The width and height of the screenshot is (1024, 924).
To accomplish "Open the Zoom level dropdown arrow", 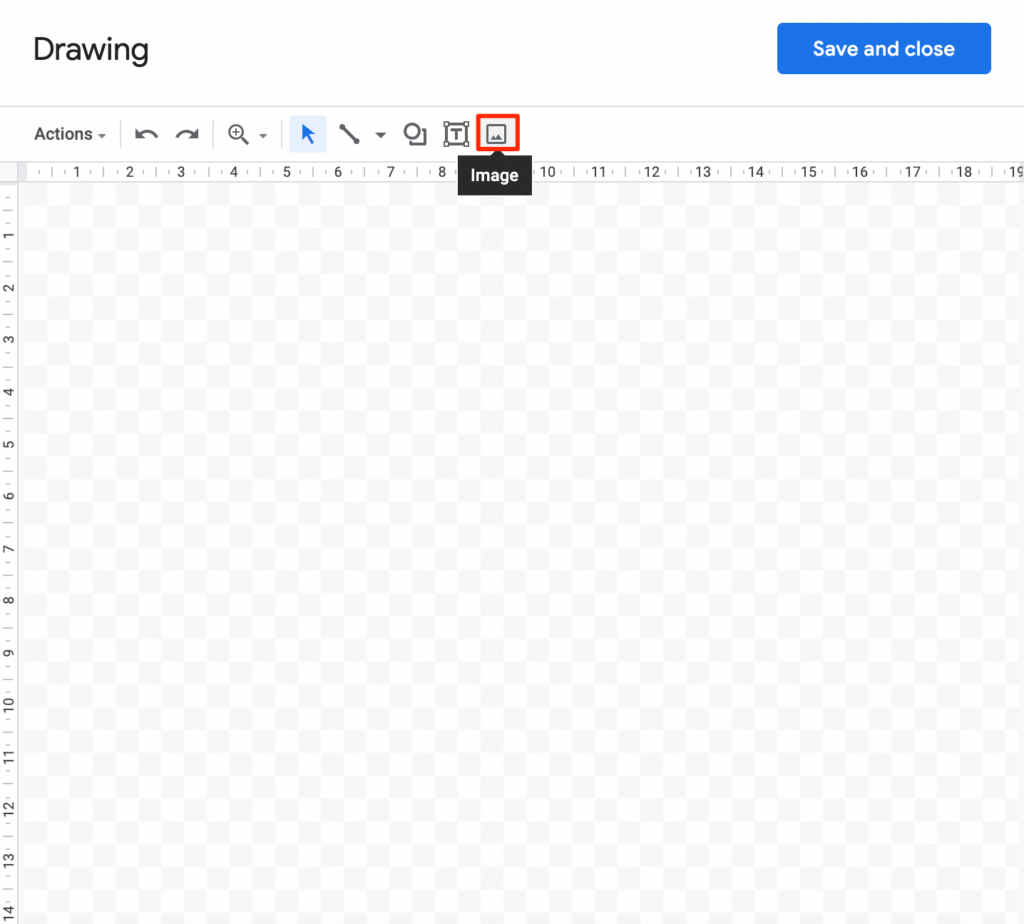I will (262, 133).
